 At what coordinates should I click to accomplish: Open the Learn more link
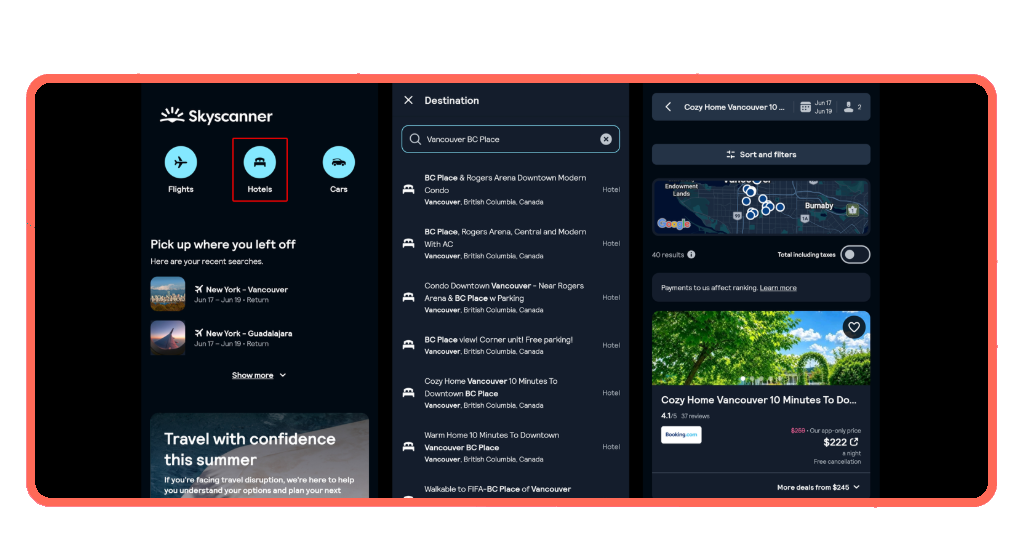[x=778, y=288]
